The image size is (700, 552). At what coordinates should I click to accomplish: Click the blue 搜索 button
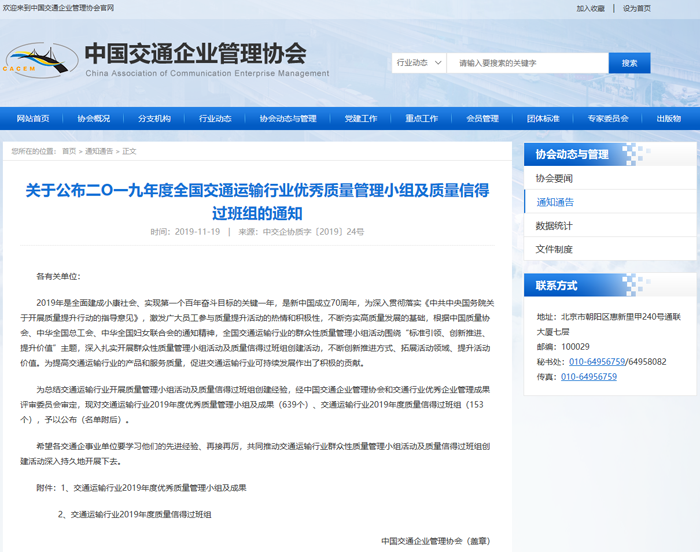(629, 63)
